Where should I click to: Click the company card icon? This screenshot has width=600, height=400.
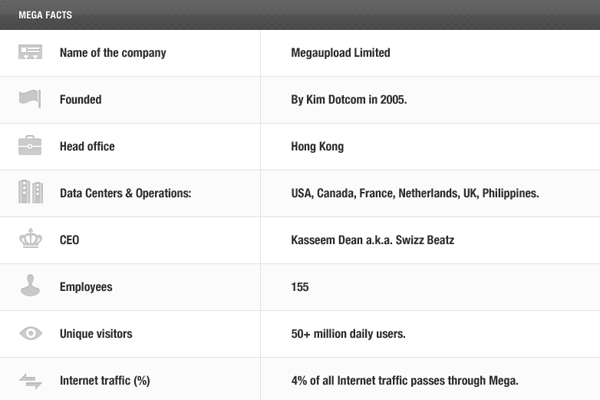30,52
